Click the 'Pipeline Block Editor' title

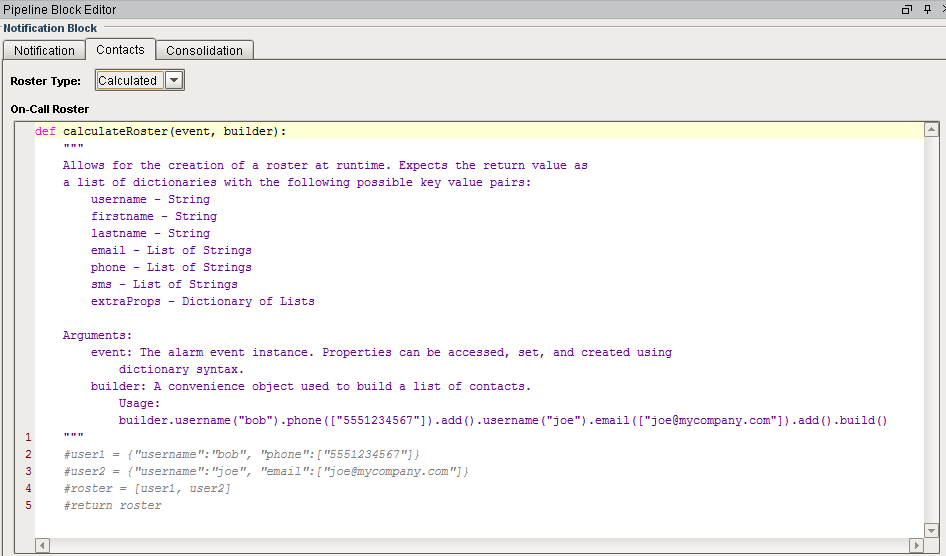59,10
